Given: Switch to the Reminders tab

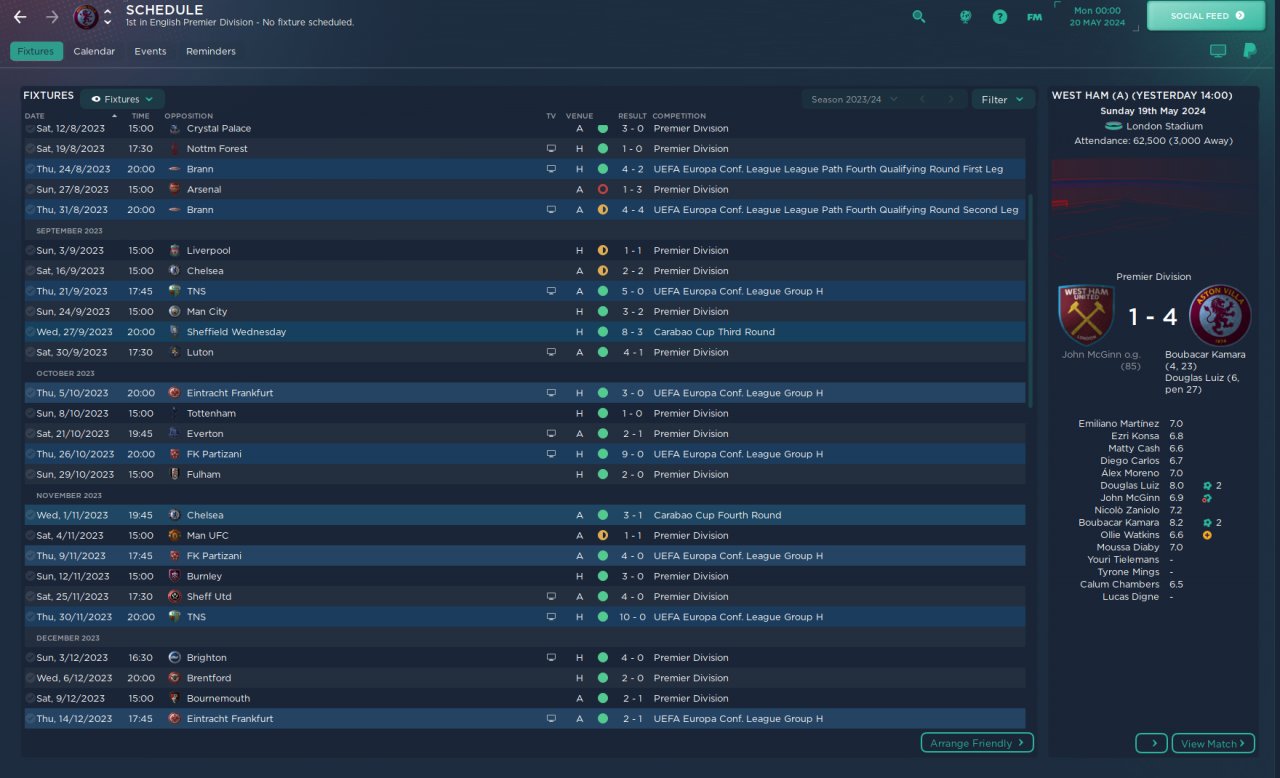Looking at the screenshot, I should (211, 51).
